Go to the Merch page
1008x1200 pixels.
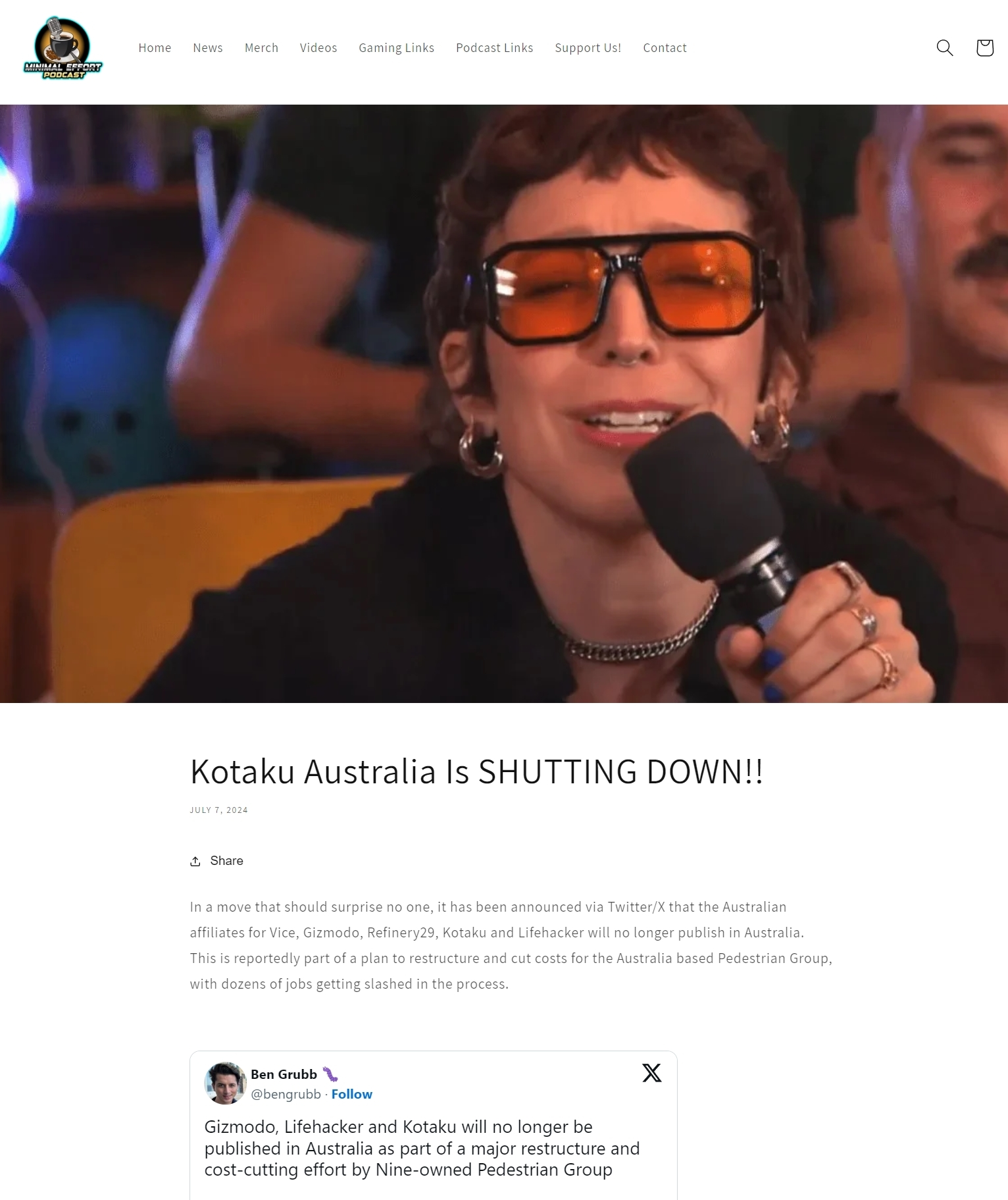(261, 47)
